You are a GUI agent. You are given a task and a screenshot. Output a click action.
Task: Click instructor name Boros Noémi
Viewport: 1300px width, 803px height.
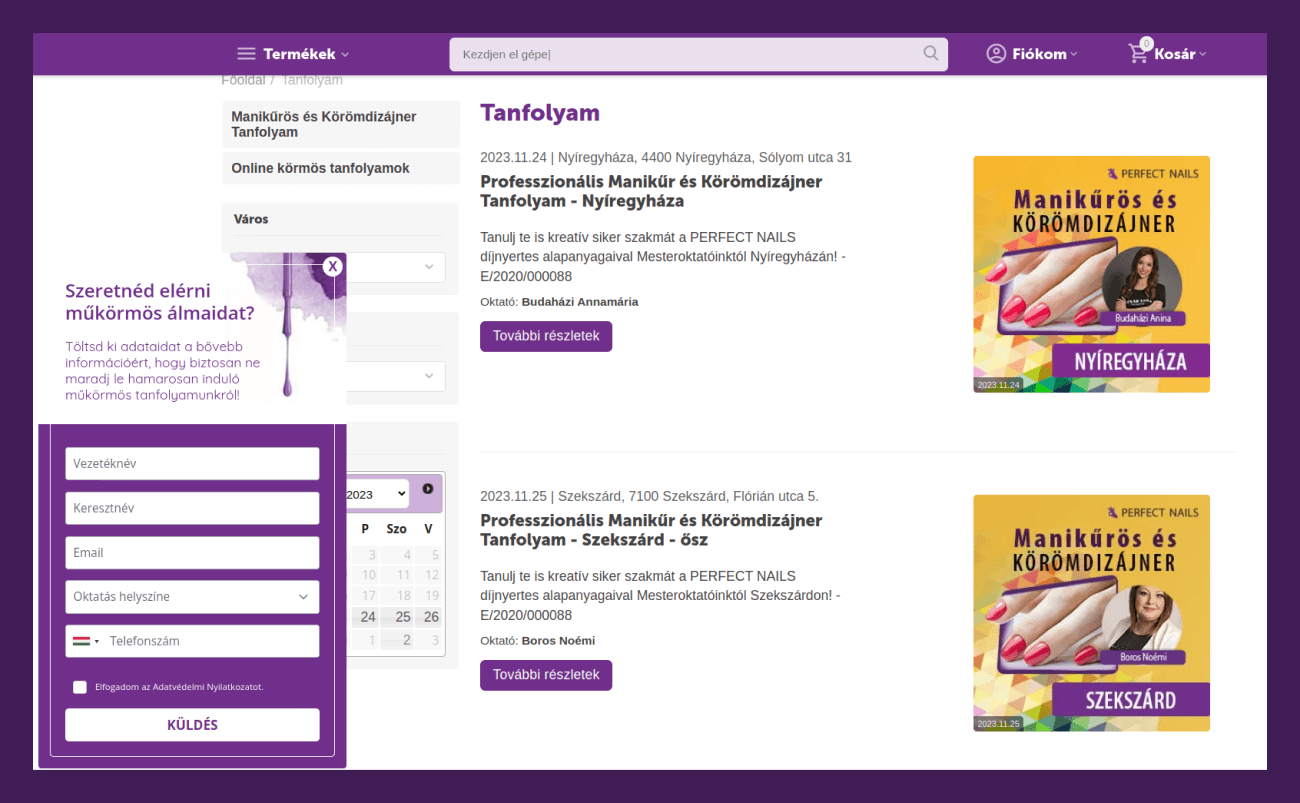[x=558, y=641]
